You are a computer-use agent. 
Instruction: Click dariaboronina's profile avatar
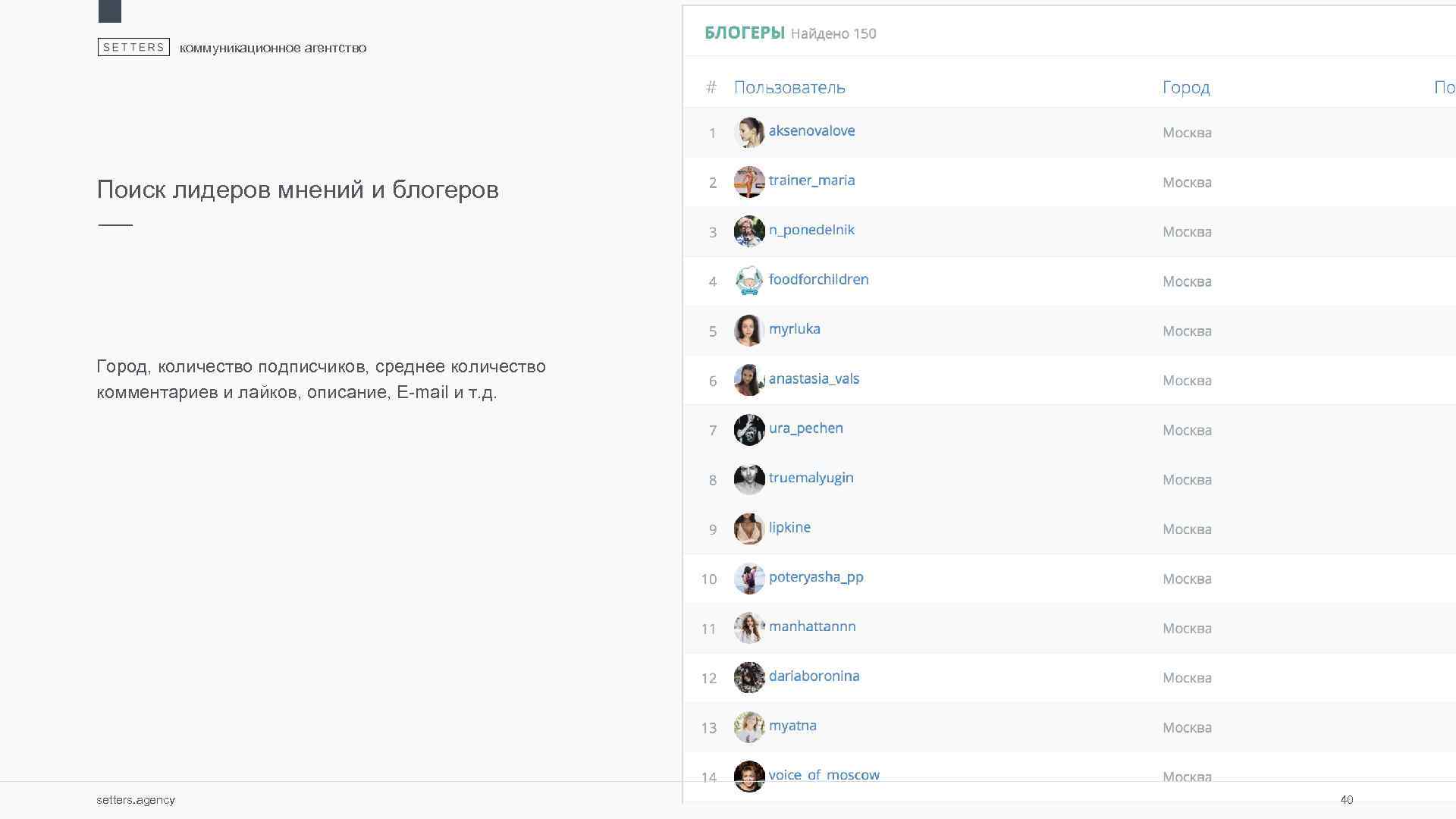click(748, 677)
